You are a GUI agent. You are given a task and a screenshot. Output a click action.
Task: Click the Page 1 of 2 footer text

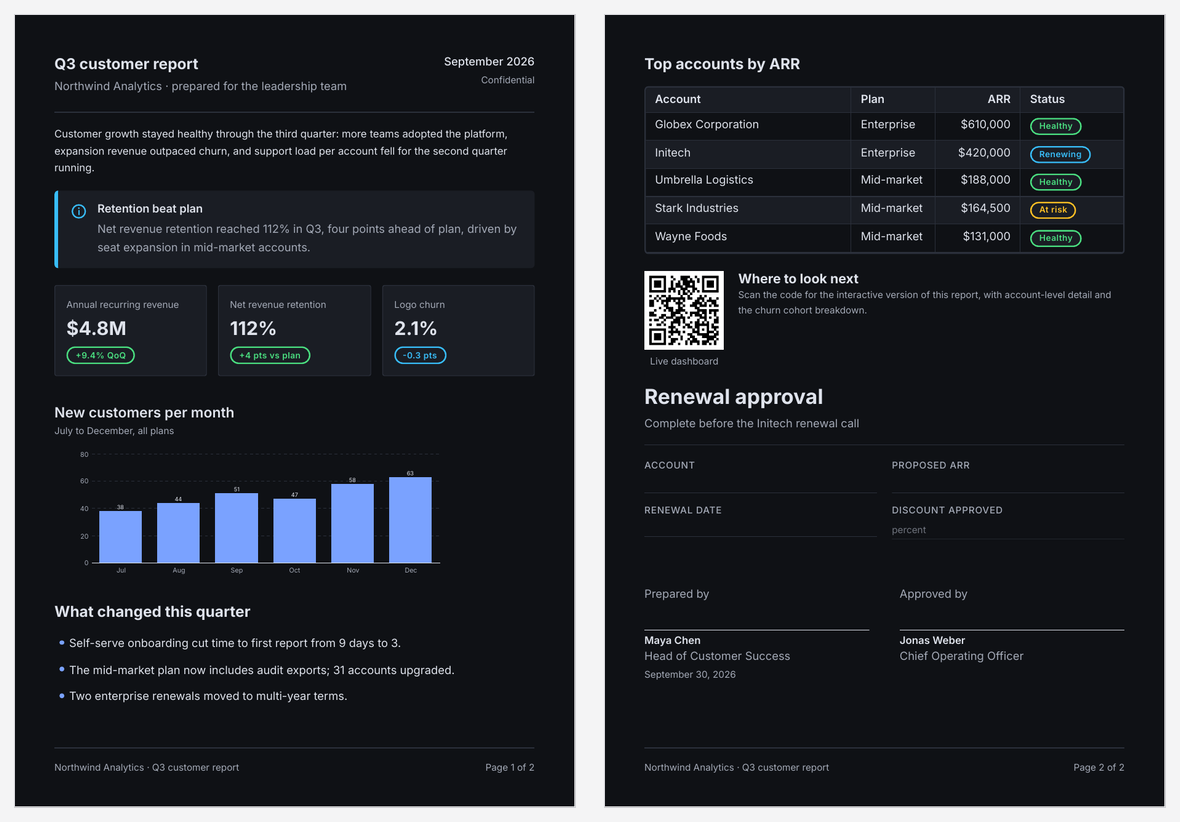pos(509,768)
